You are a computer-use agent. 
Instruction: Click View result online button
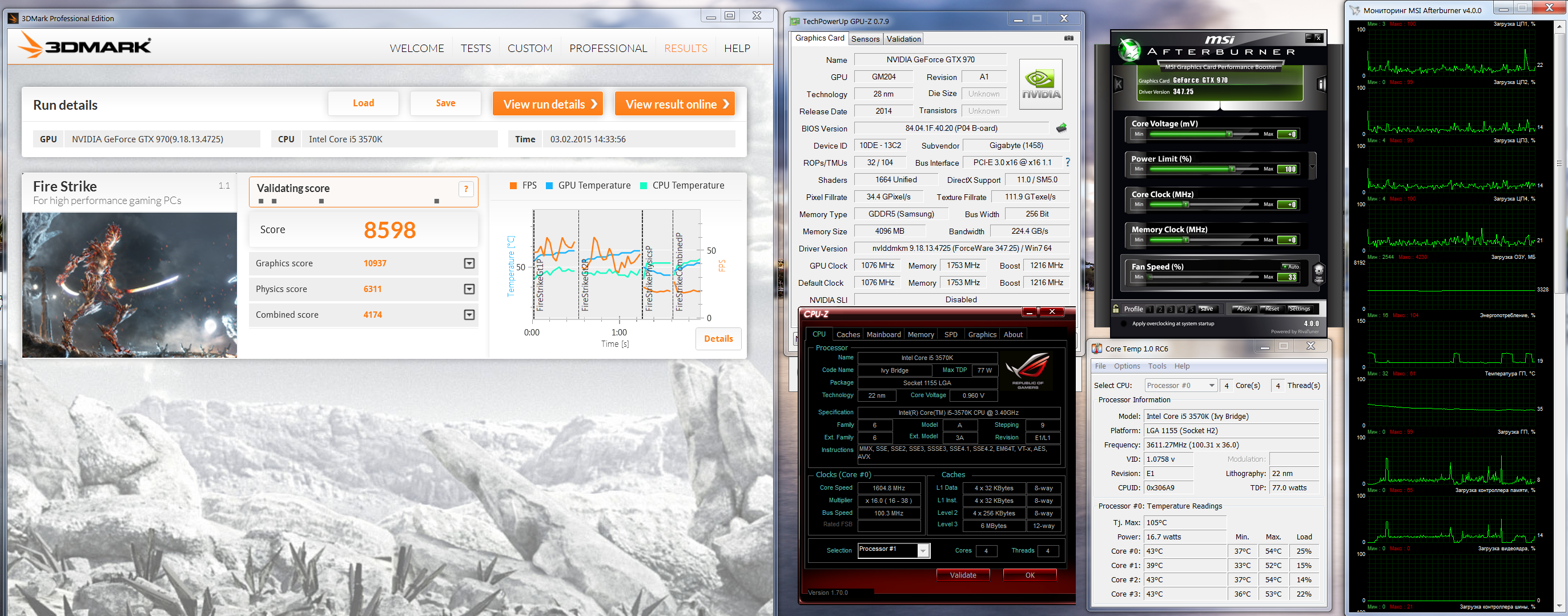pos(675,104)
